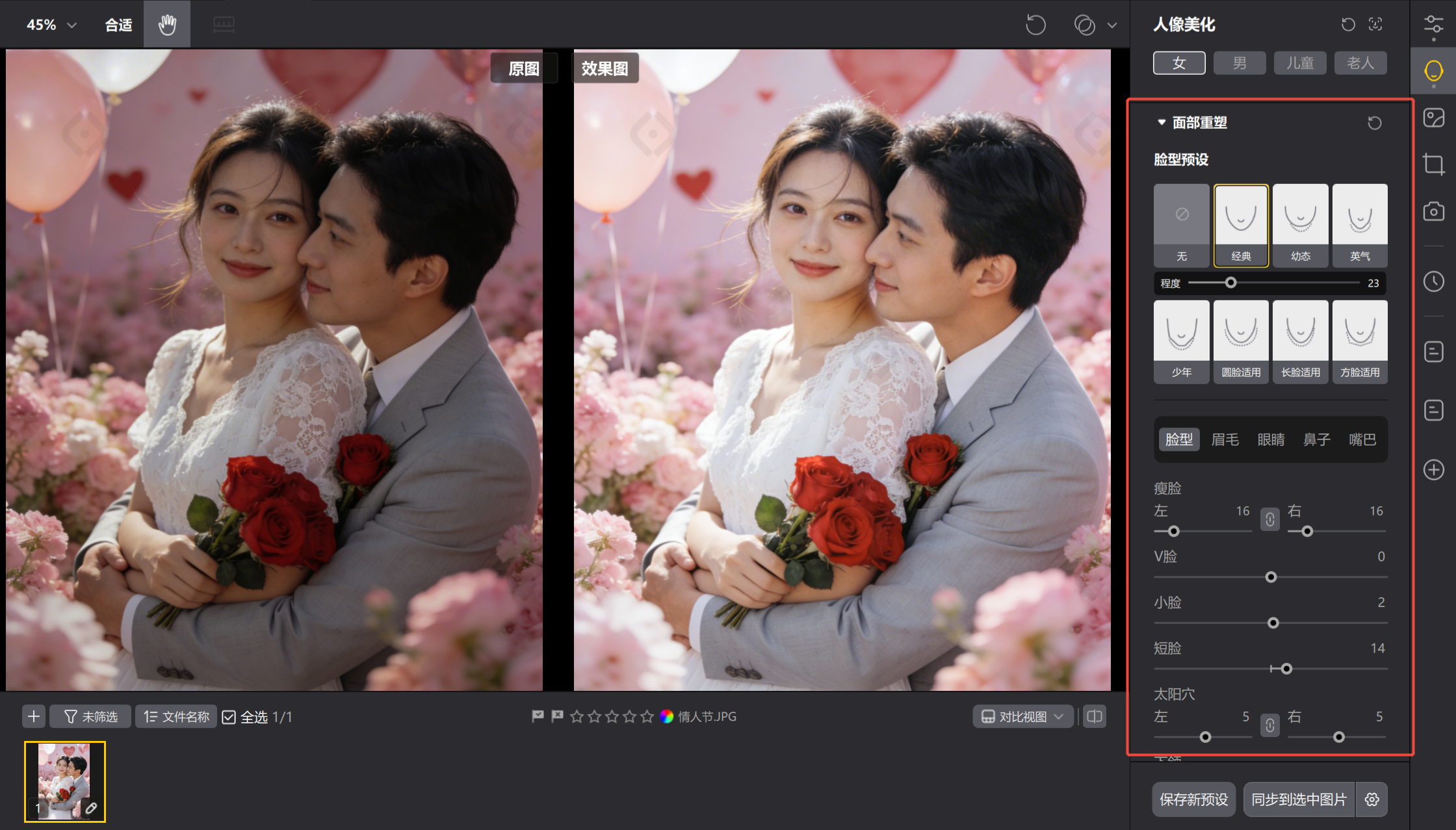Click Sync to Selected Images button
The image size is (1456, 830).
(1299, 799)
